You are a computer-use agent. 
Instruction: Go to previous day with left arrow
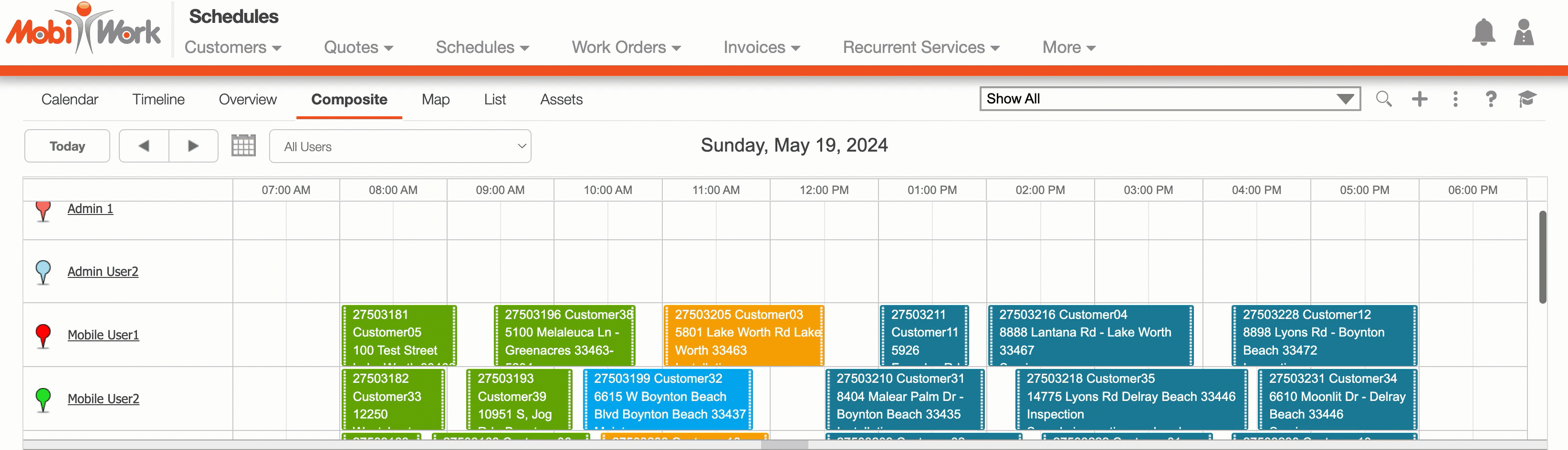click(144, 146)
